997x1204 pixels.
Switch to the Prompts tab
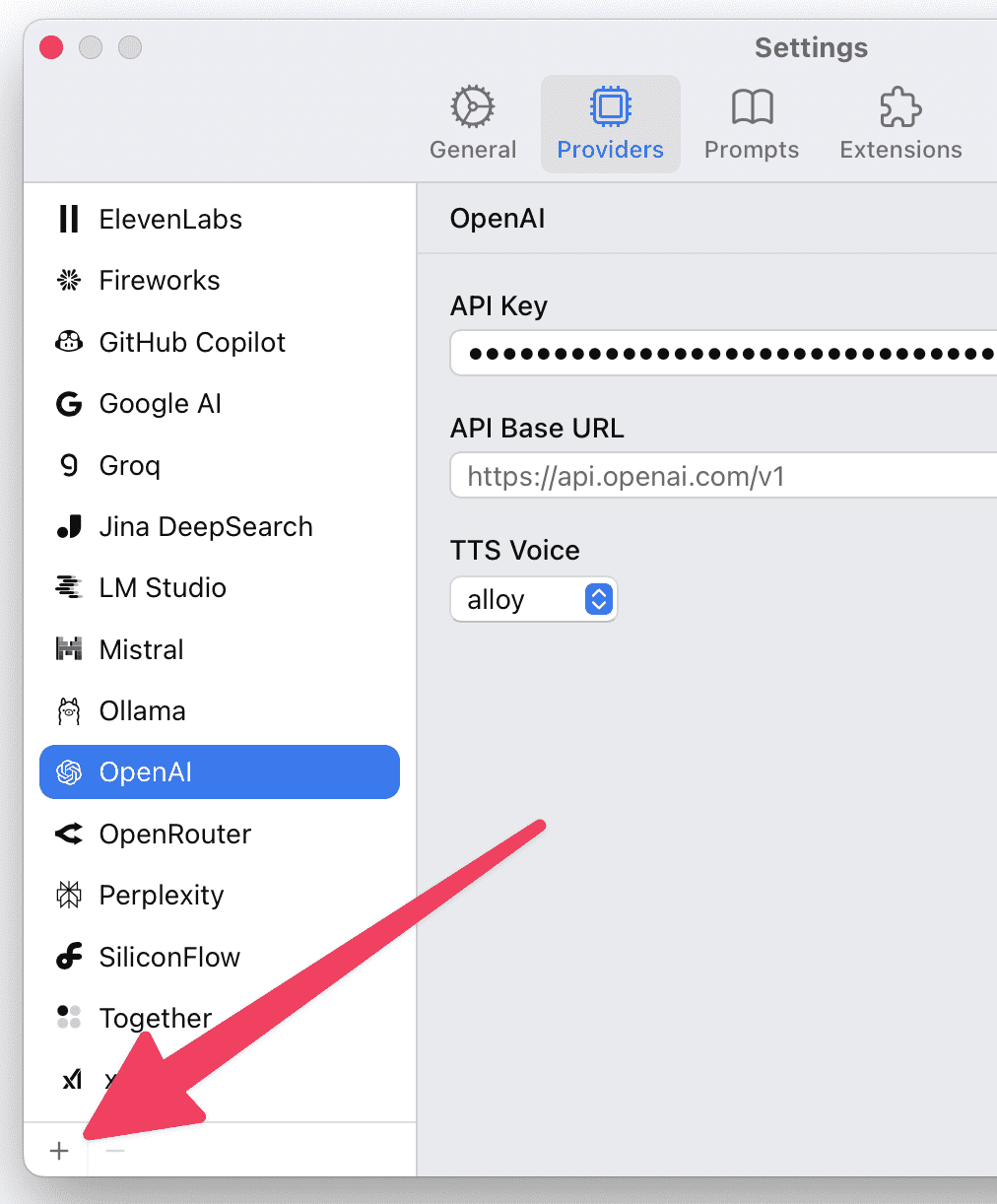click(x=752, y=124)
